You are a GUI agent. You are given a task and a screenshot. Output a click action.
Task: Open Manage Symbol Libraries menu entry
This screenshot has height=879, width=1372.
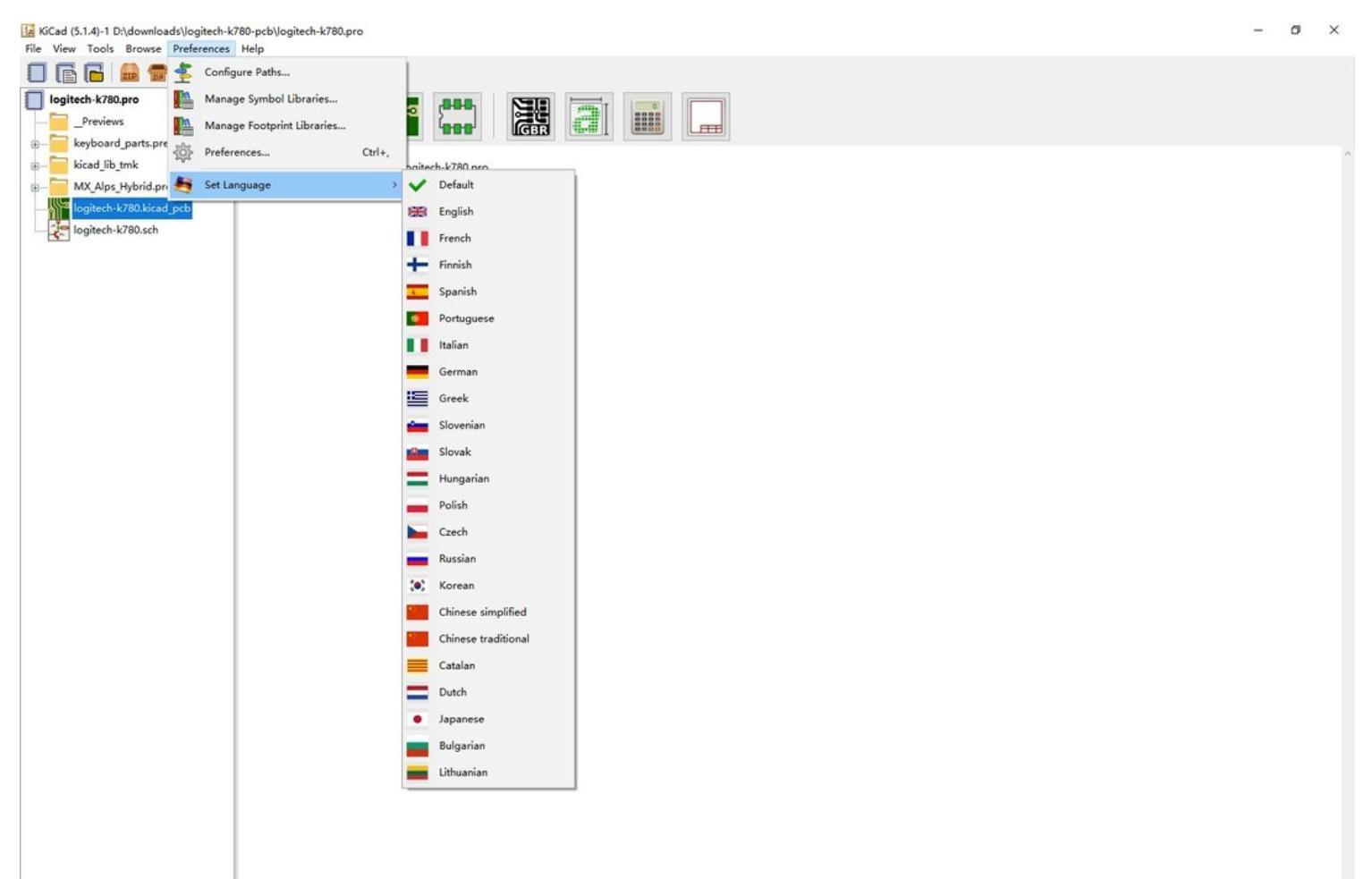(270, 99)
